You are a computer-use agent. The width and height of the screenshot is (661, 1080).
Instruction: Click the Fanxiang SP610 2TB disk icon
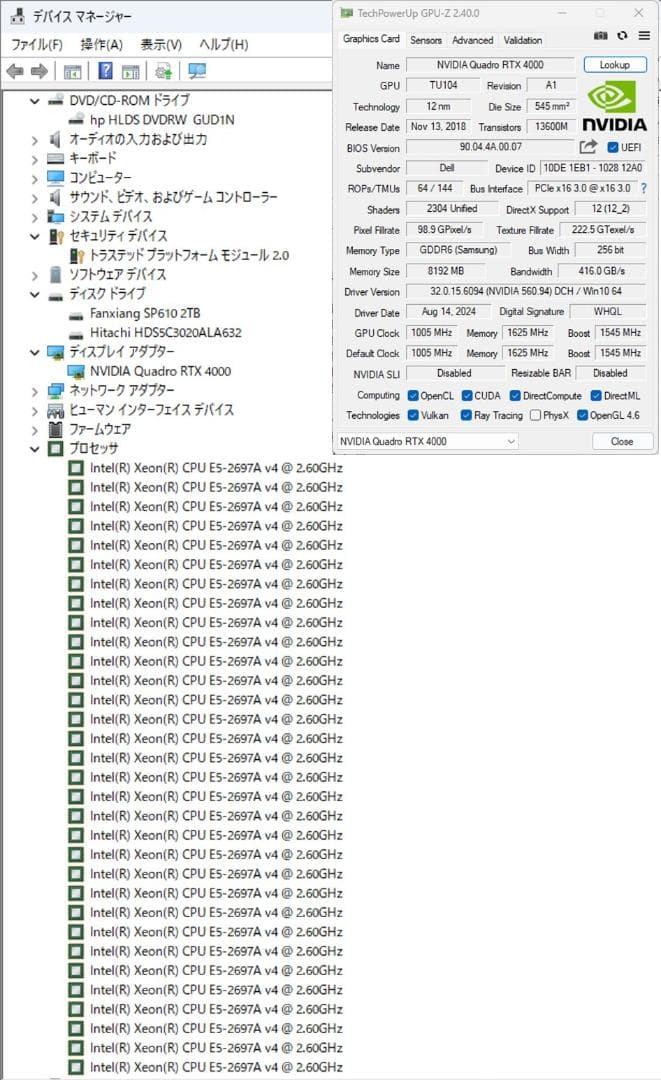[x=76, y=315]
